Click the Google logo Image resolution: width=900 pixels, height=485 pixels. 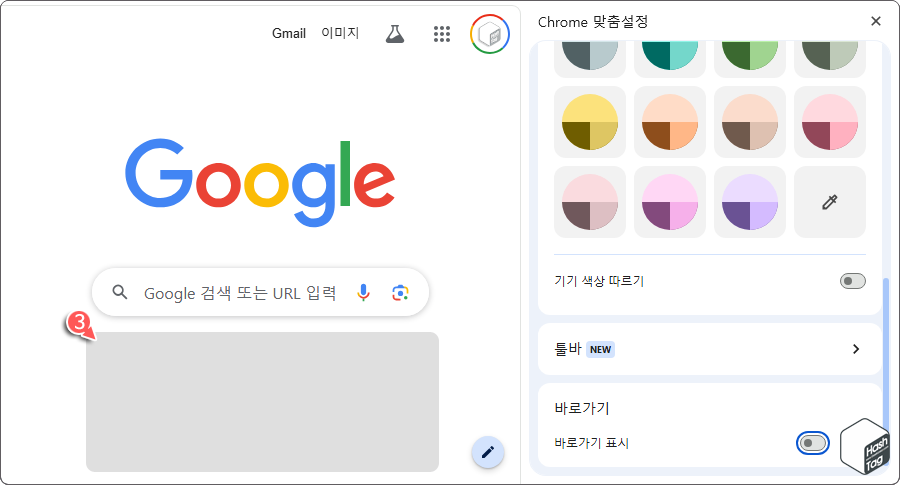click(260, 181)
